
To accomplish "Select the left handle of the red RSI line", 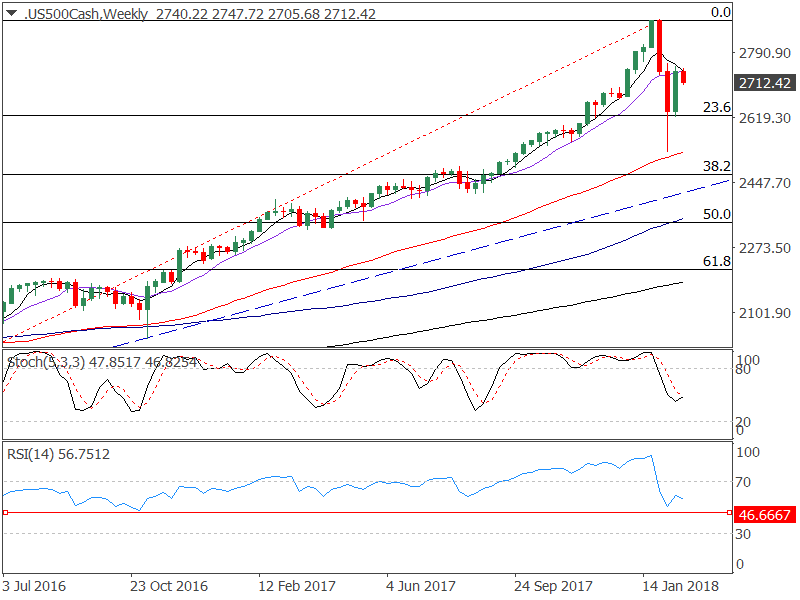I will (x=5, y=512).
